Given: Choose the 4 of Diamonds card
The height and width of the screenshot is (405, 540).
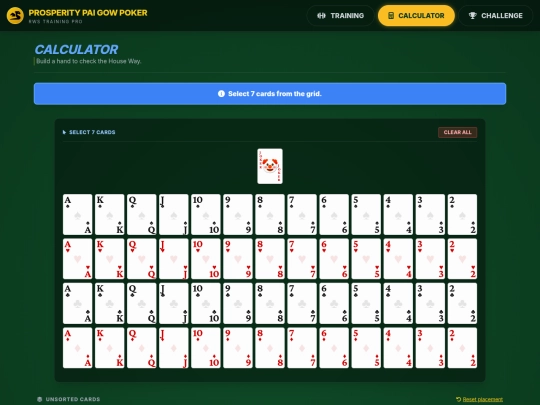Looking at the screenshot, I should click(398, 348).
